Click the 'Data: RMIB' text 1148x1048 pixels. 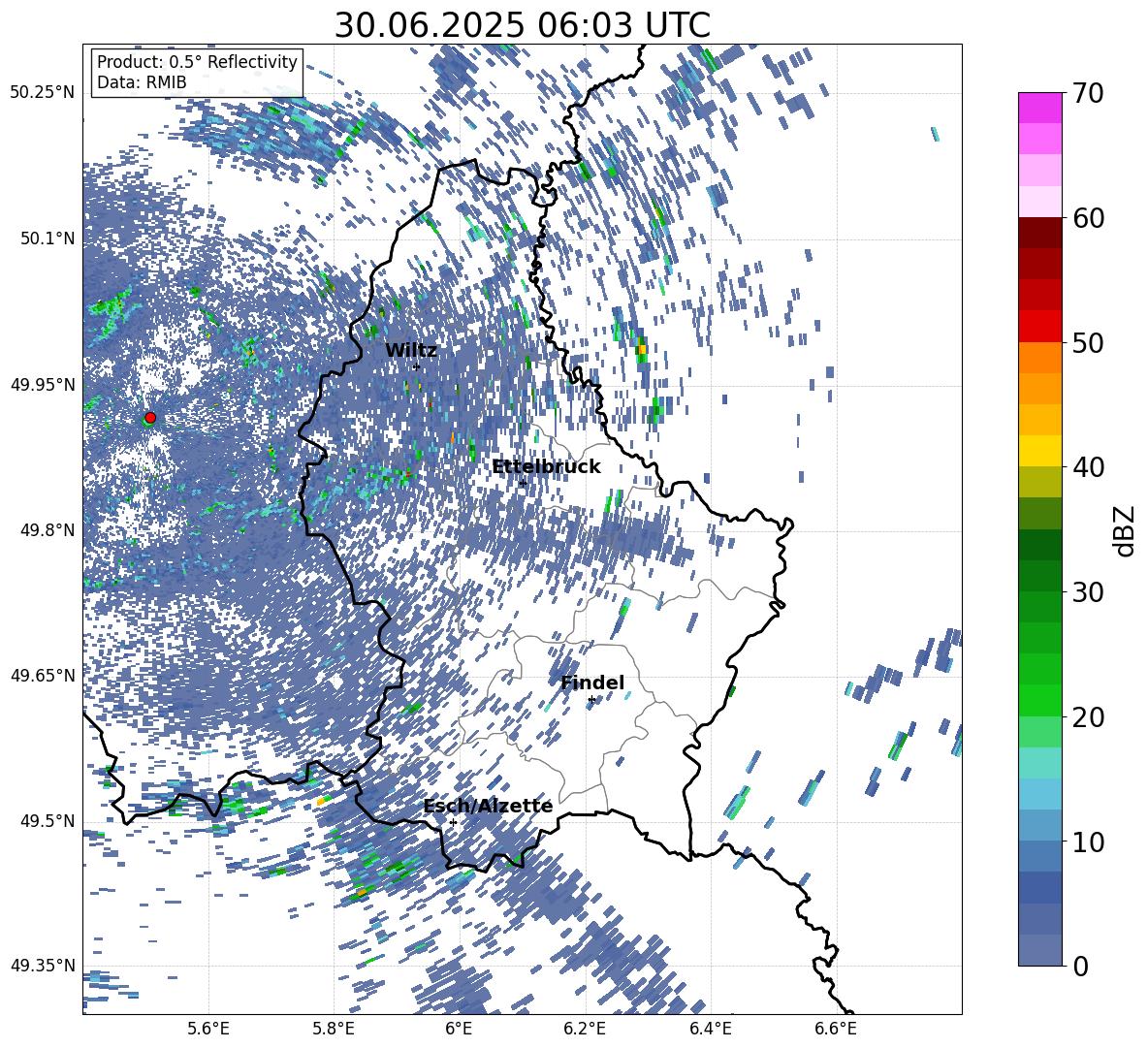[x=142, y=82]
